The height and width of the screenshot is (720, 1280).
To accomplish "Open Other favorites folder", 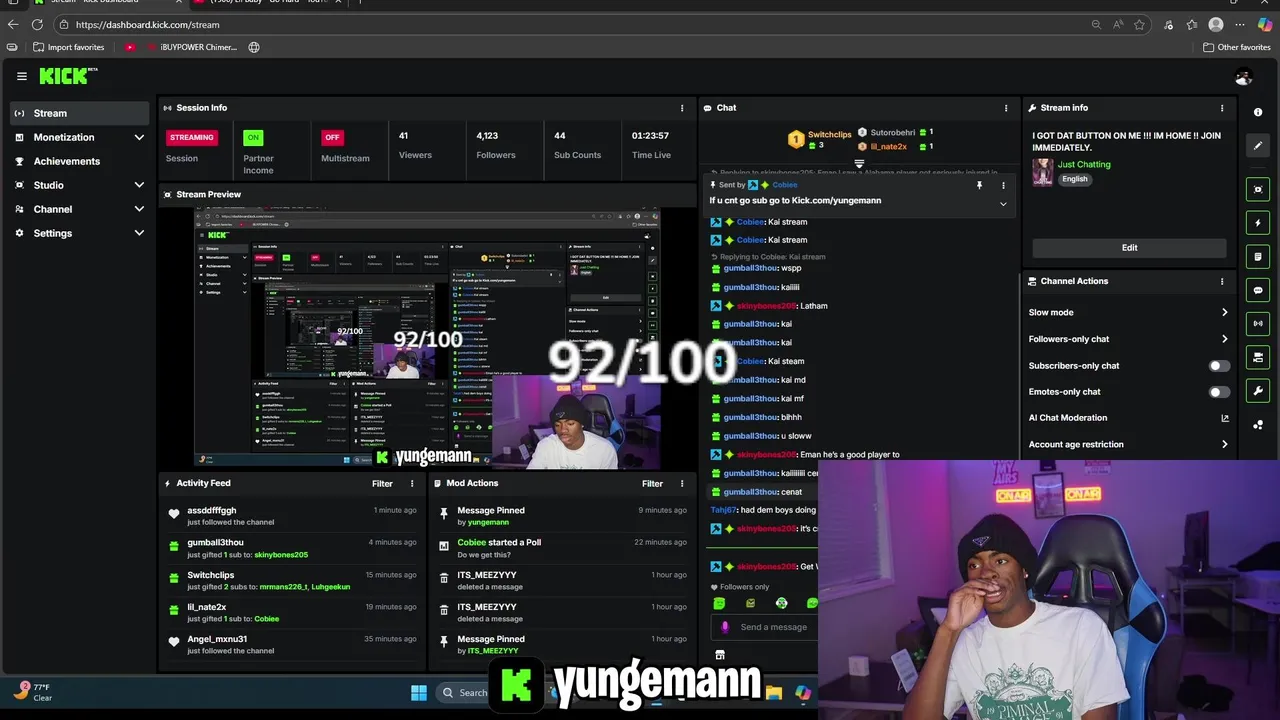I will (1236, 47).
